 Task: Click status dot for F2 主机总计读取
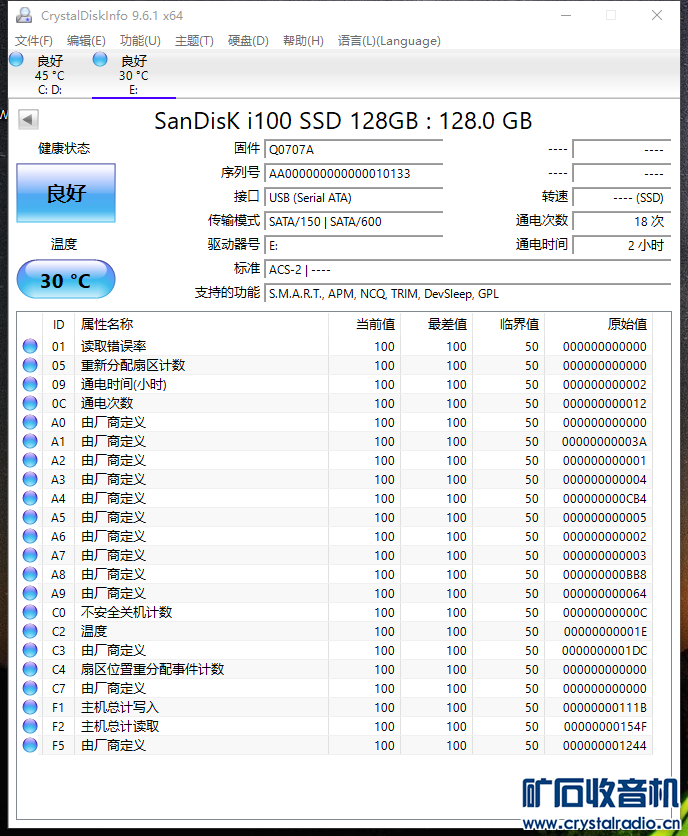click(x=30, y=726)
